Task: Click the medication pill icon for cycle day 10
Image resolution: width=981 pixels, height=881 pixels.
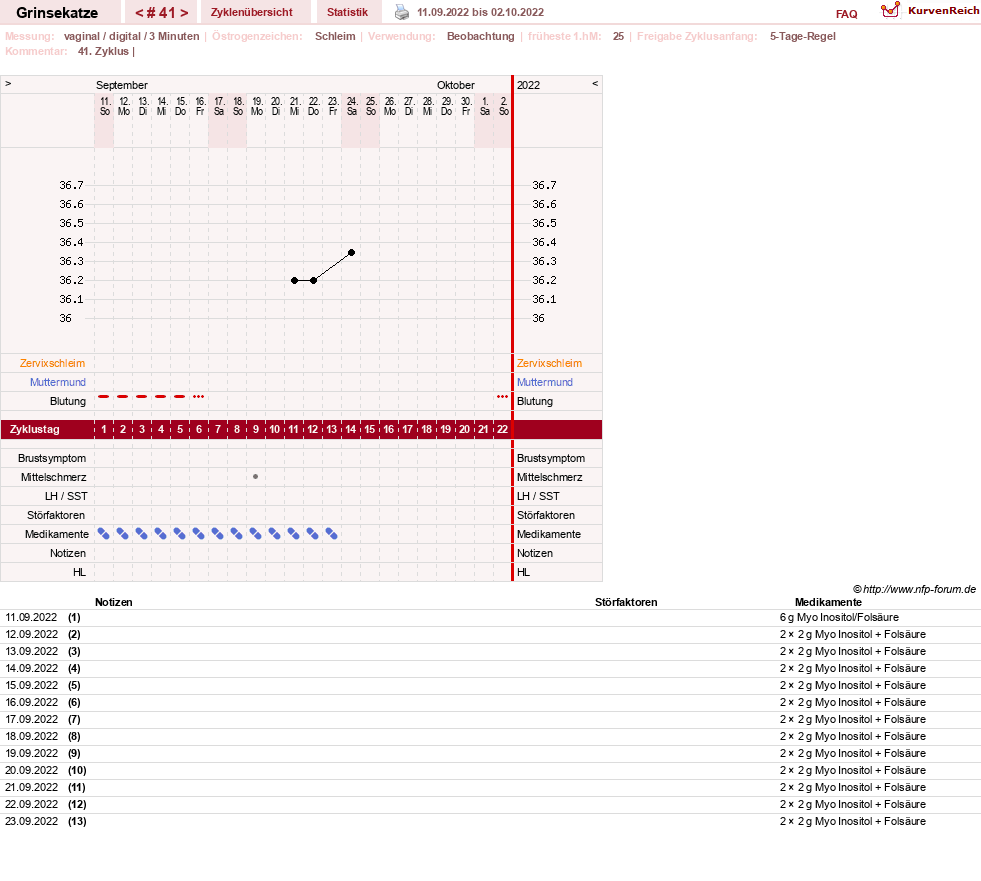Action: pos(275,534)
